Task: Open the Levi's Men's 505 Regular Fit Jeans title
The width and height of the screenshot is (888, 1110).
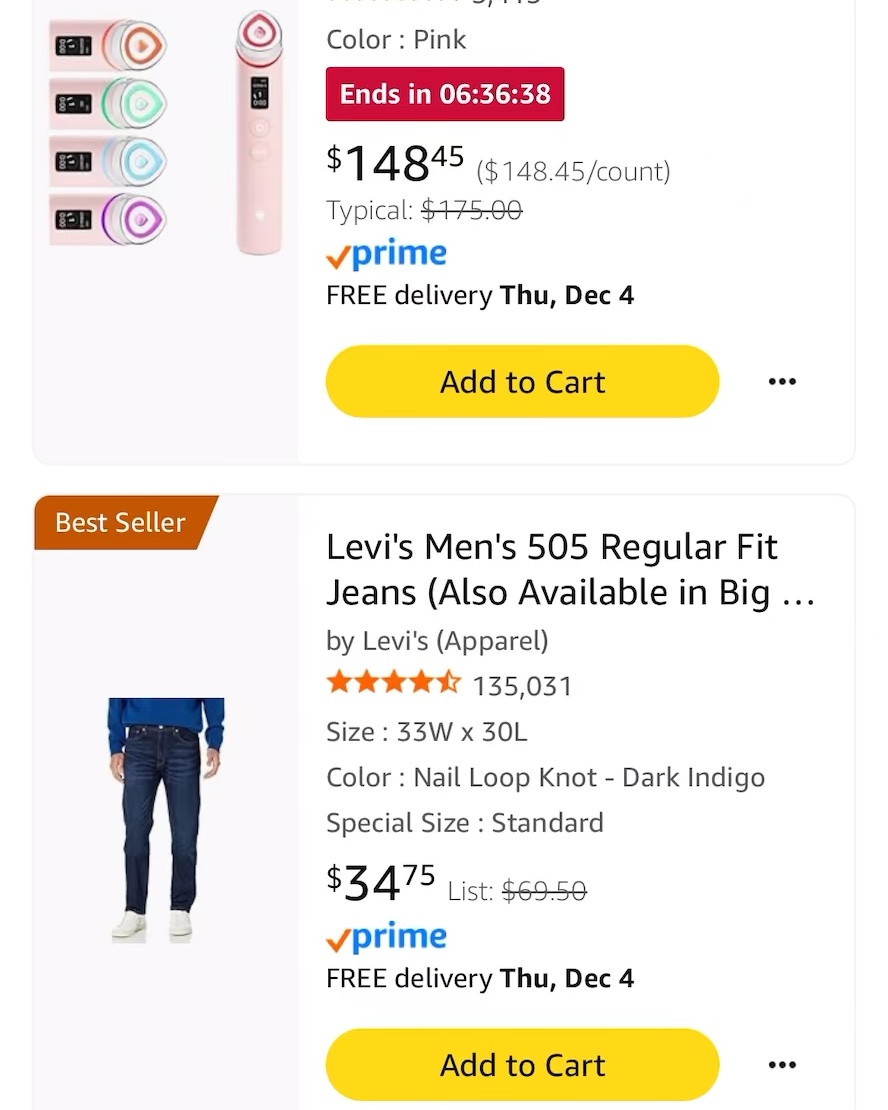Action: [x=571, y=568]
